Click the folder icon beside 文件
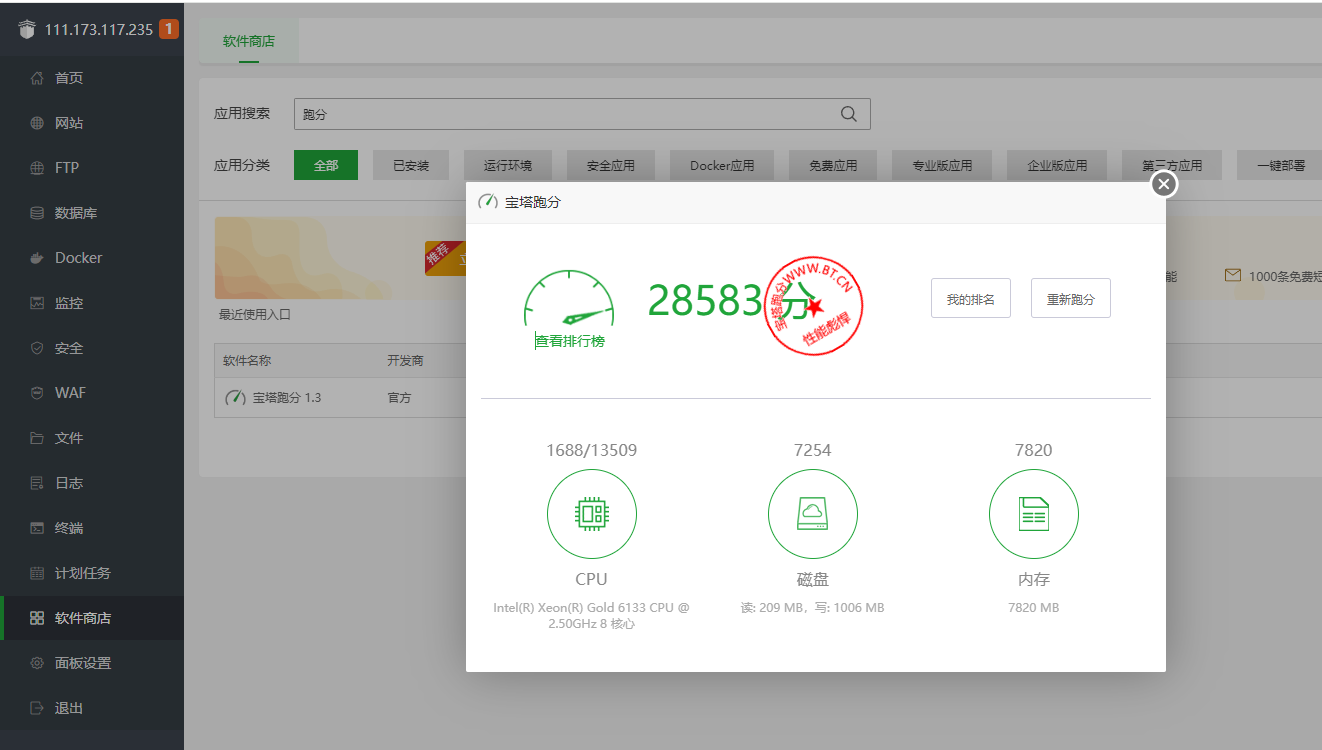 pos(37,438)
